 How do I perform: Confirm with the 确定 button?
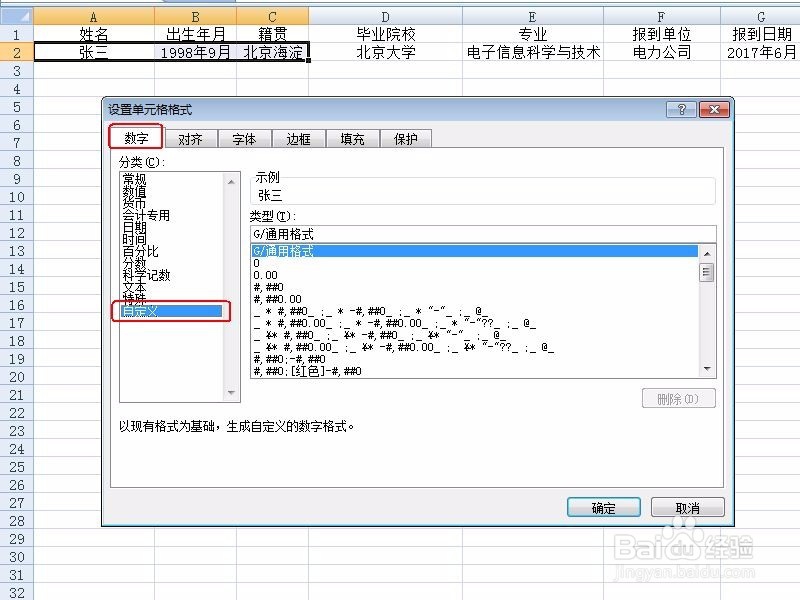604,508
